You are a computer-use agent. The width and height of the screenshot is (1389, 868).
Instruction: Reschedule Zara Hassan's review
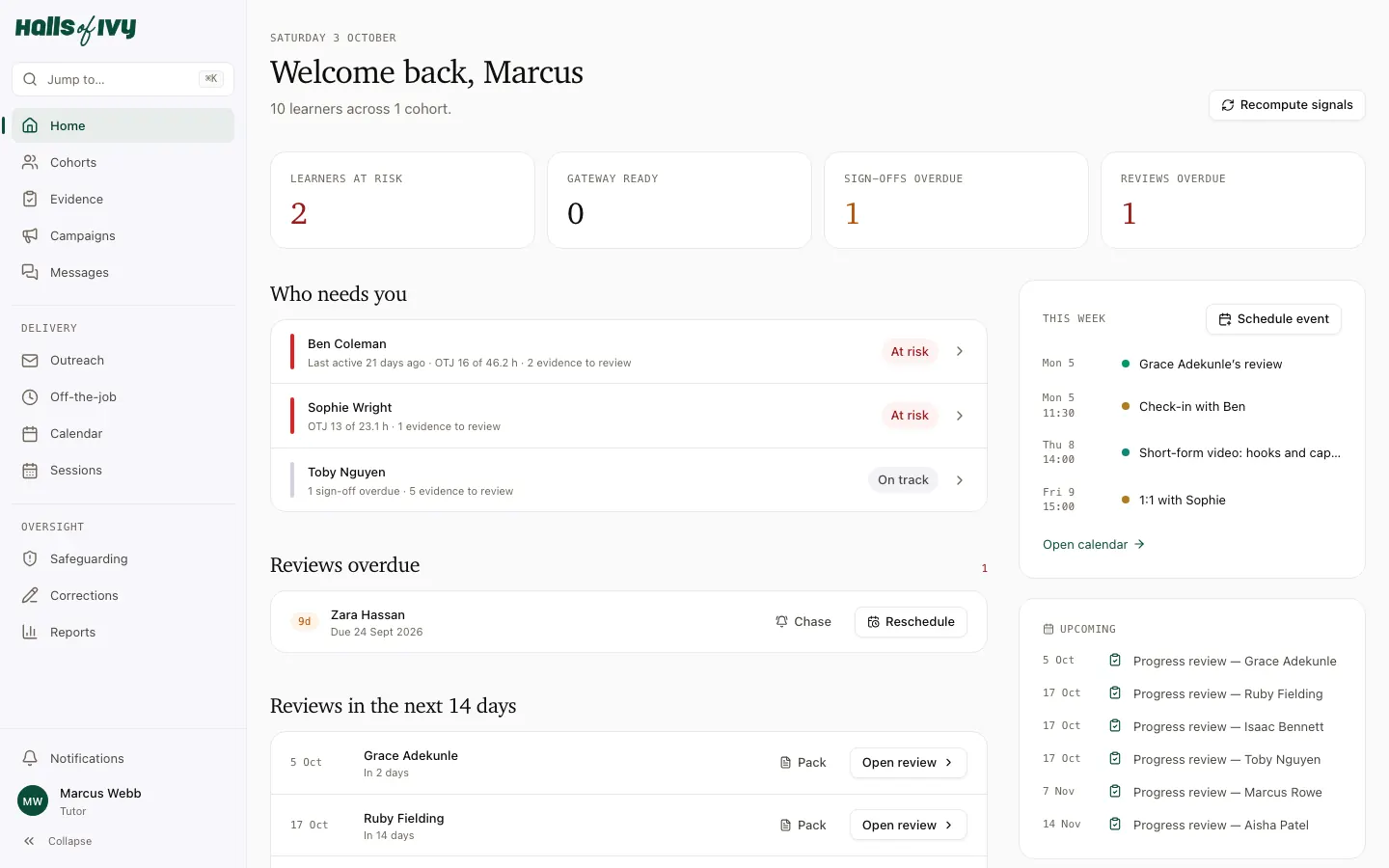tap(911, 622)
